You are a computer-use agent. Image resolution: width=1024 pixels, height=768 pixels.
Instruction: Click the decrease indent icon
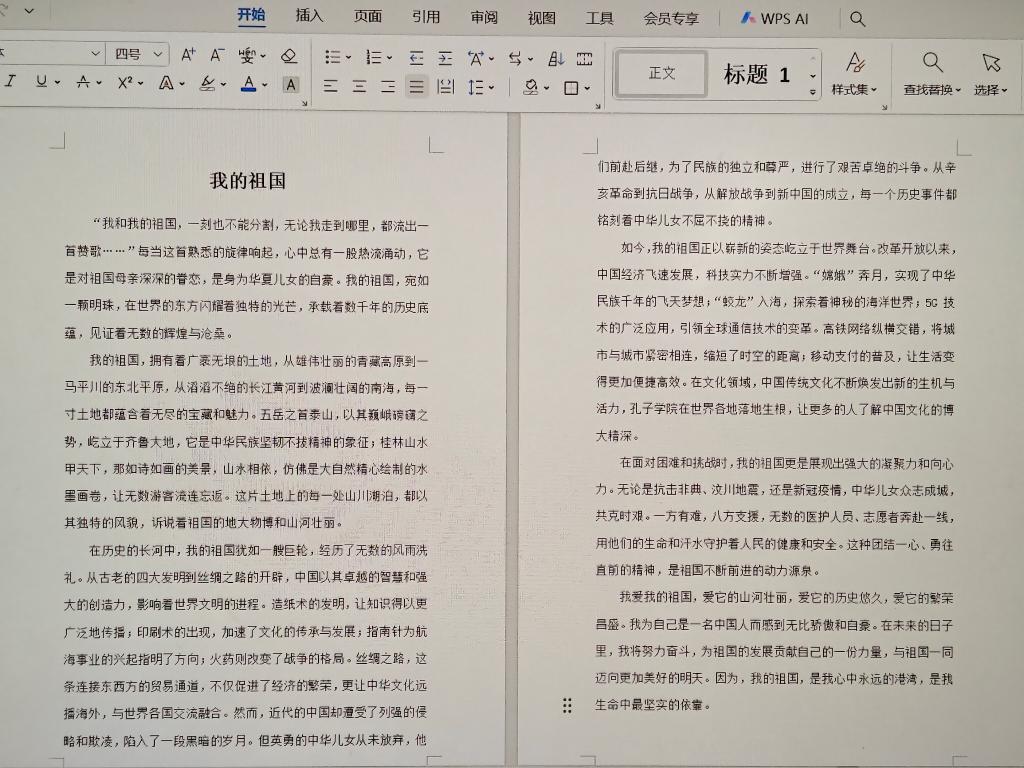click(x=416, y=58)
